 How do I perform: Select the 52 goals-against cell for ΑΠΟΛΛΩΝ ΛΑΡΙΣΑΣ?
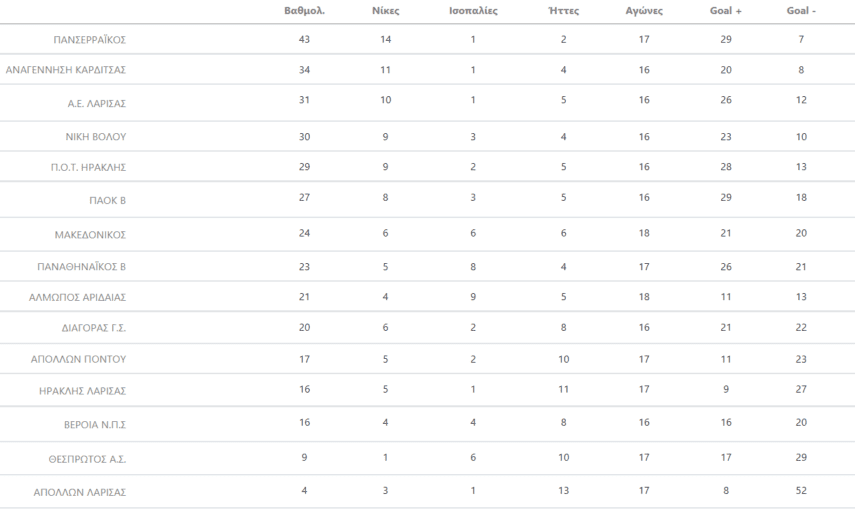pos(800,490)
